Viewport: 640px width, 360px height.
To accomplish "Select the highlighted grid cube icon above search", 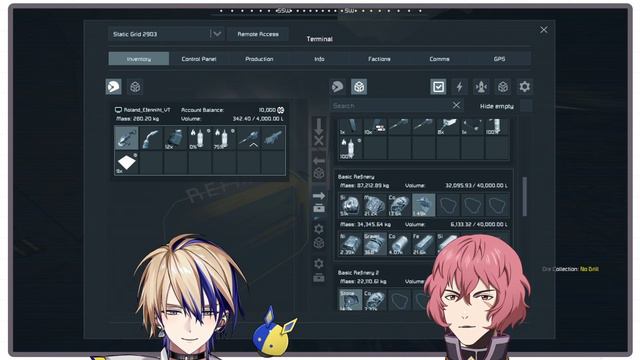I will pos(359,87).
